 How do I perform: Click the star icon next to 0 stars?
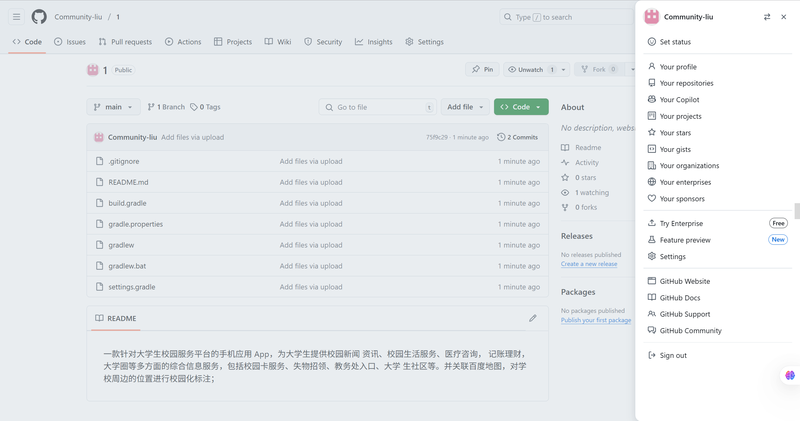[x=565, y=178]
